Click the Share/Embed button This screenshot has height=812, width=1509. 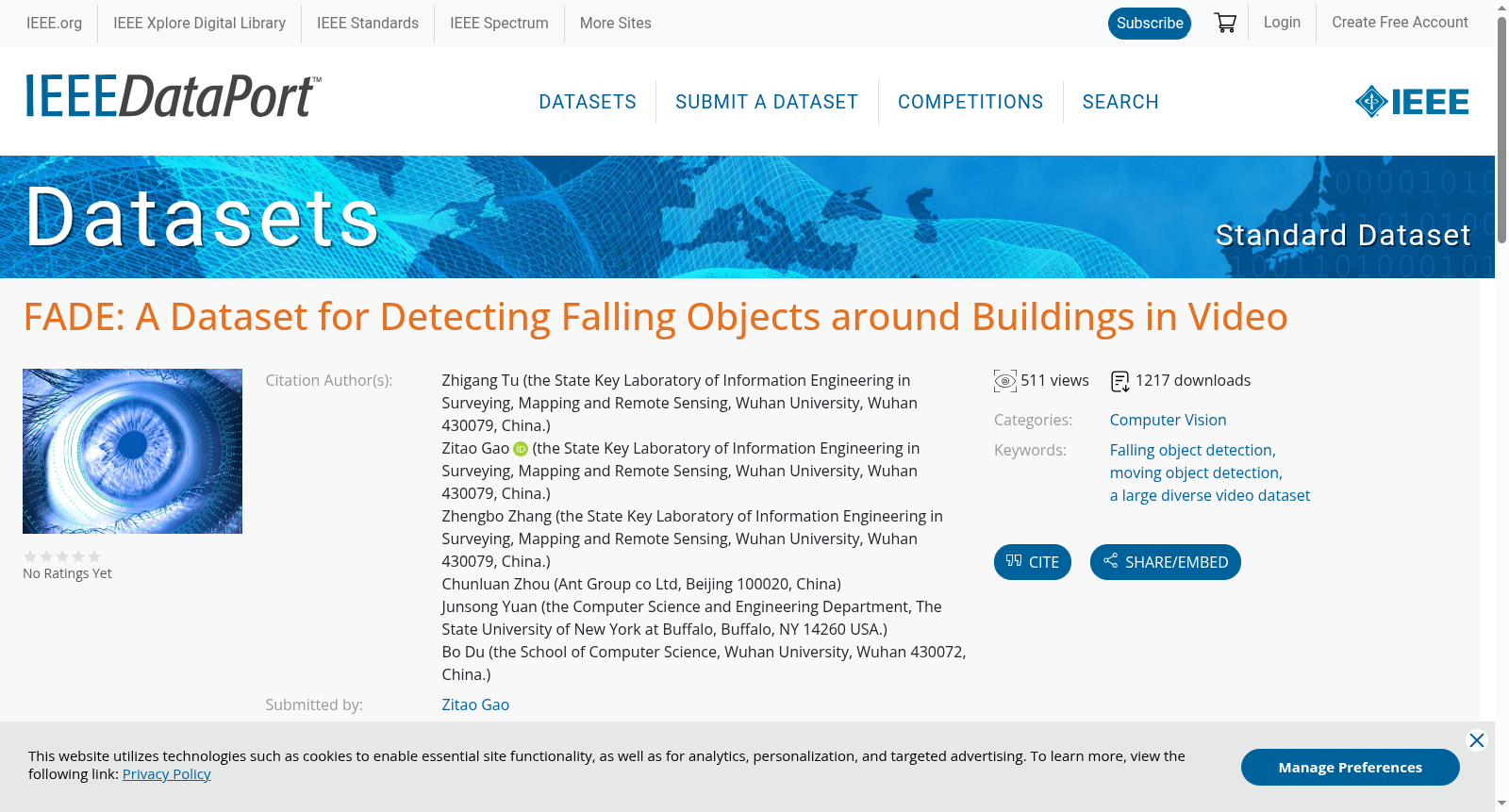[x=1166, y=562]
